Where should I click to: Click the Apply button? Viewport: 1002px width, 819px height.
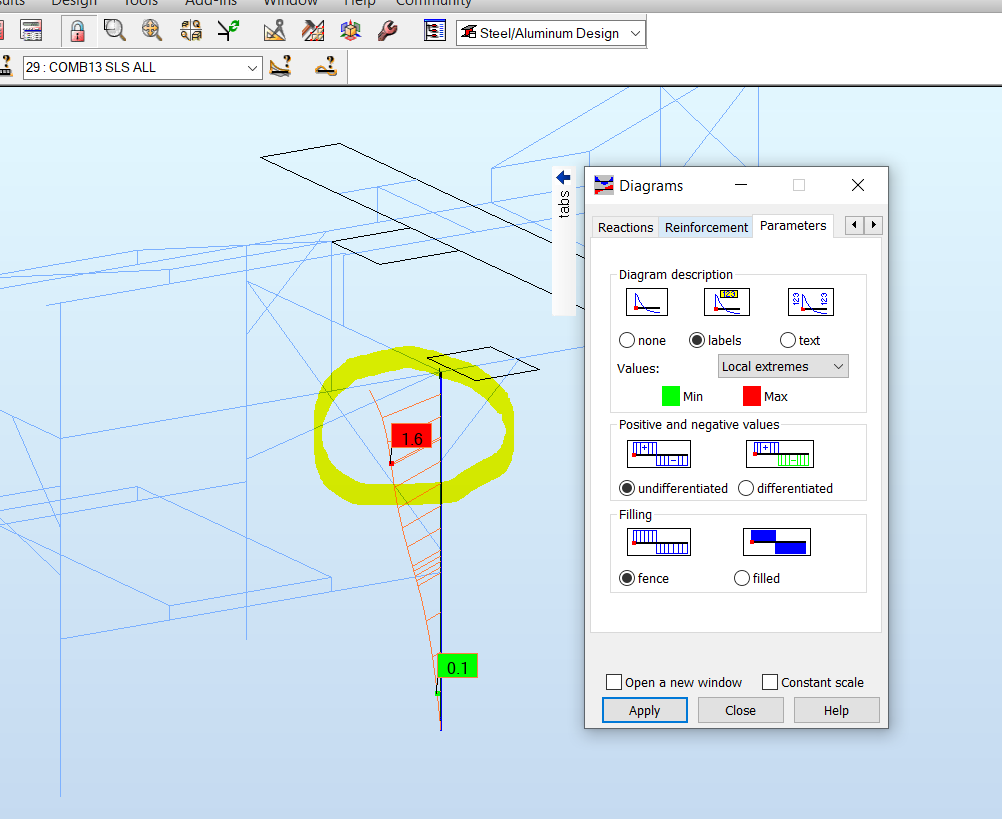644,710
